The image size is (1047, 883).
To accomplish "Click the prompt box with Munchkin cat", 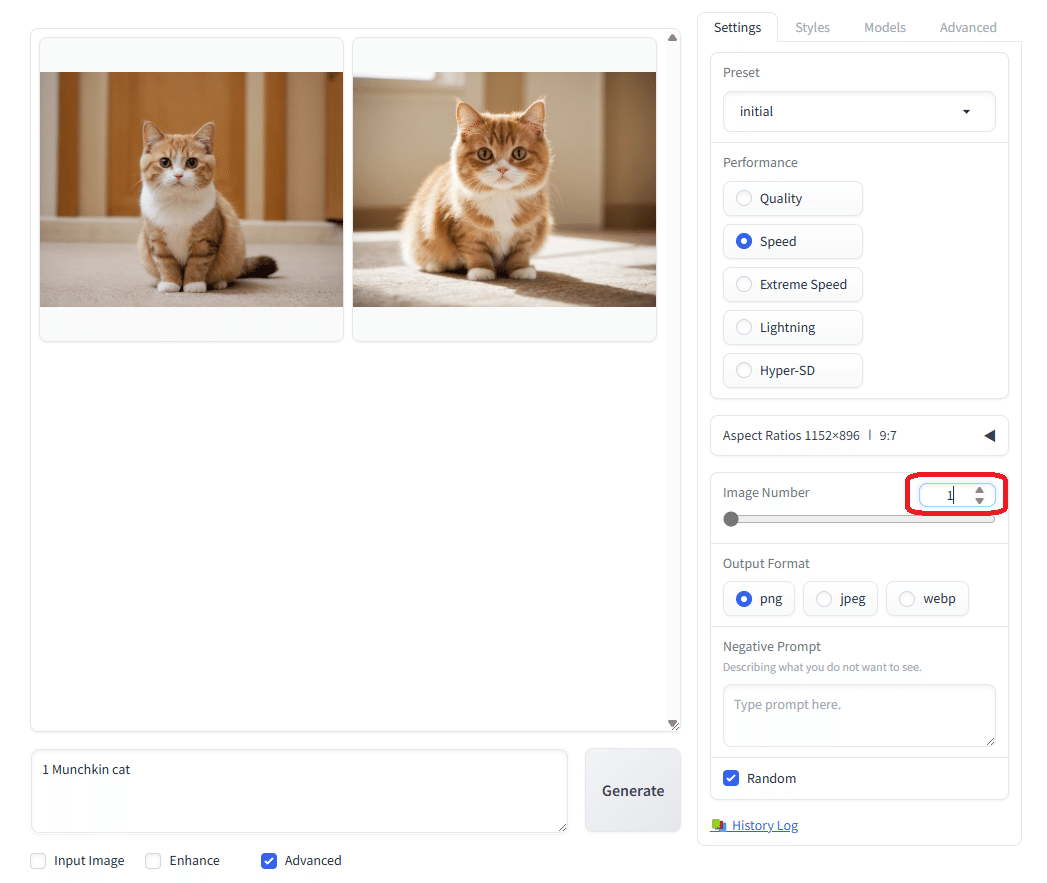I will (299, 791).
